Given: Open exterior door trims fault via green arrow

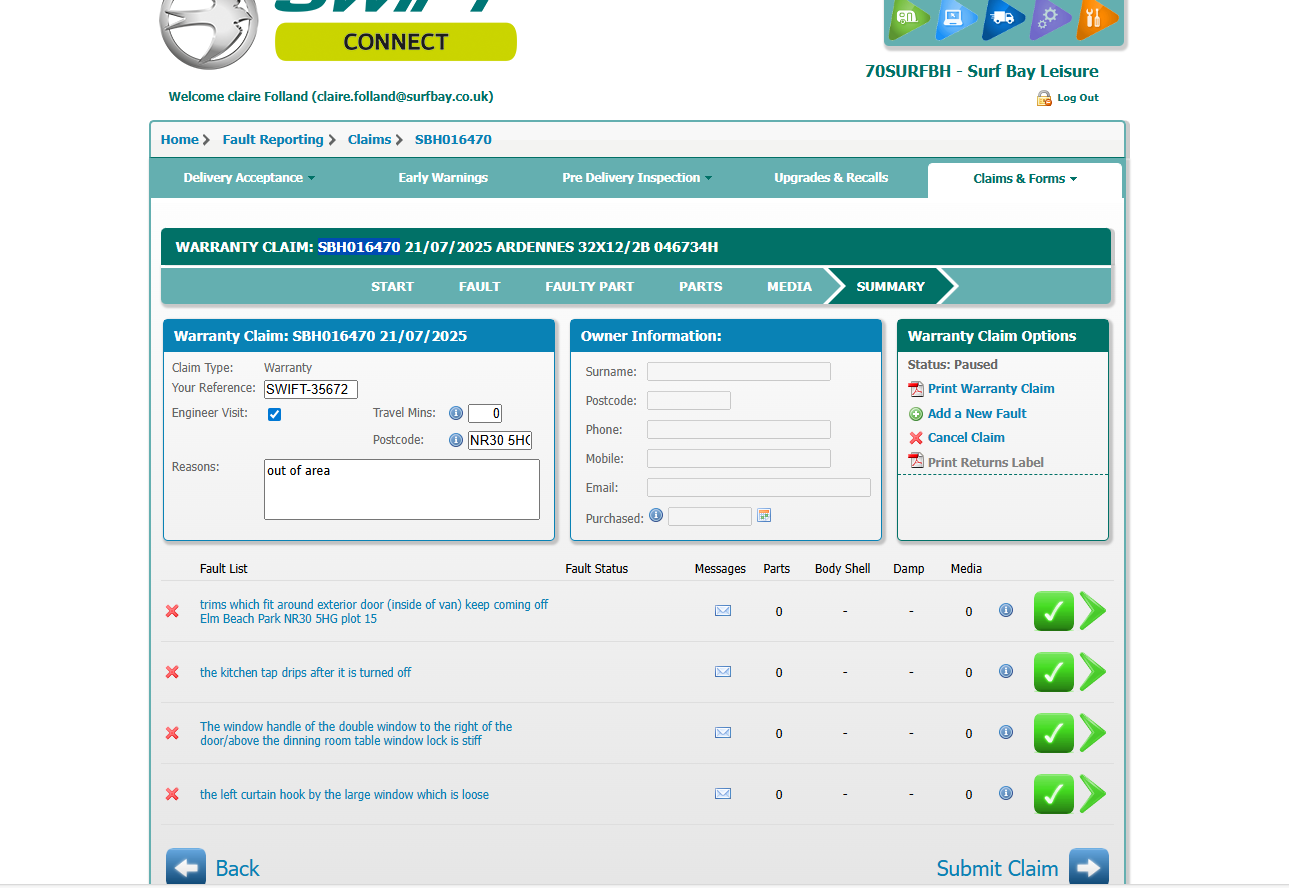Looking at the screenshot, I should [1093, 611].
